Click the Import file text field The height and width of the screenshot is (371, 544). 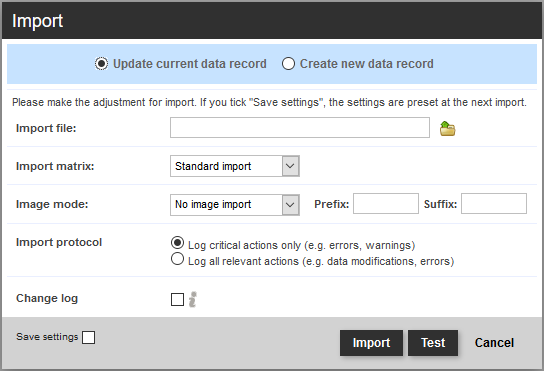click(300, 128)
